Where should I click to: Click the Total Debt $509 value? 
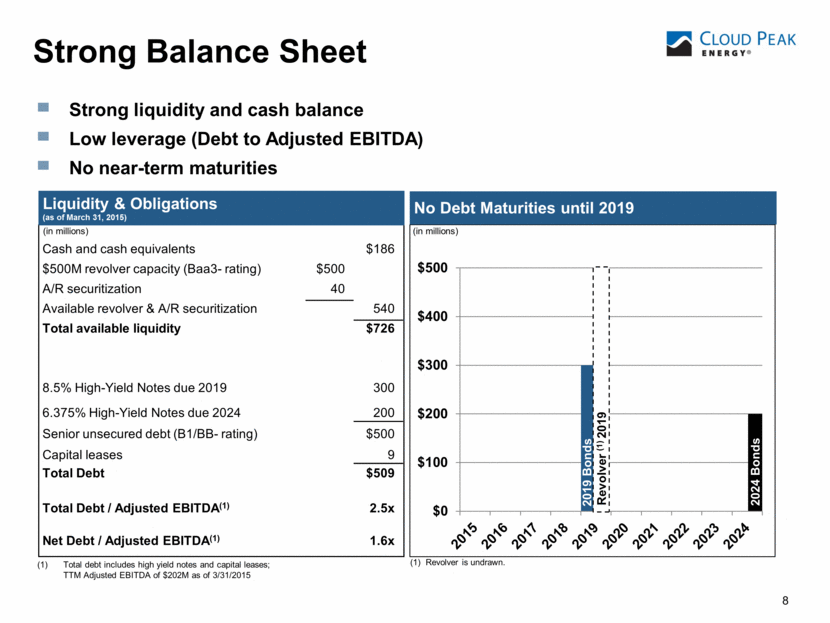point(379,473)
